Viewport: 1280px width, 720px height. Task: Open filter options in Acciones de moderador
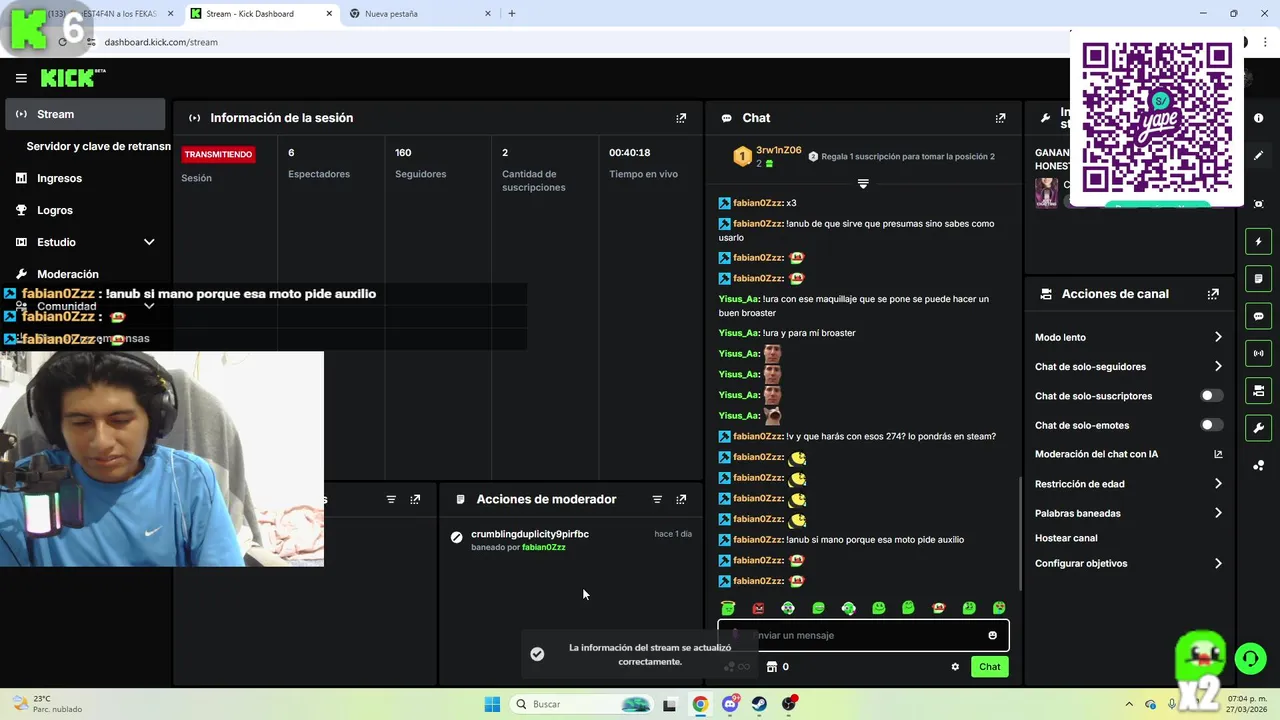(657, 499)
